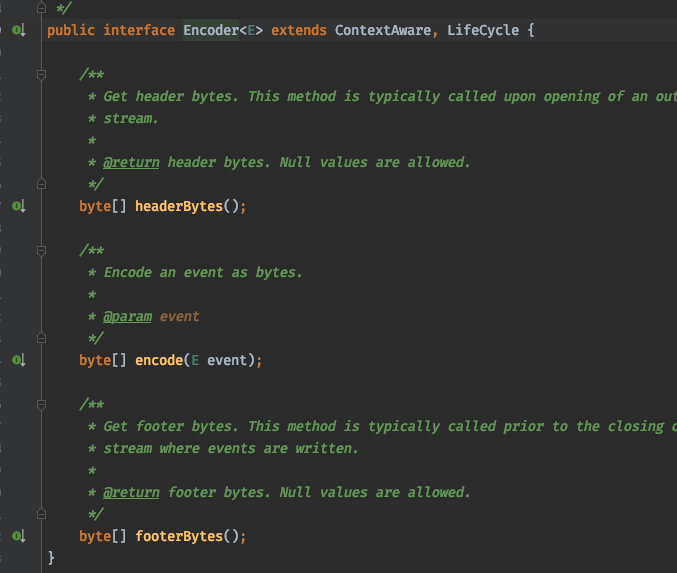677x573 pixels.
Task: Click the 'event' word in @param Javadoc
Action: coord(180,317)
